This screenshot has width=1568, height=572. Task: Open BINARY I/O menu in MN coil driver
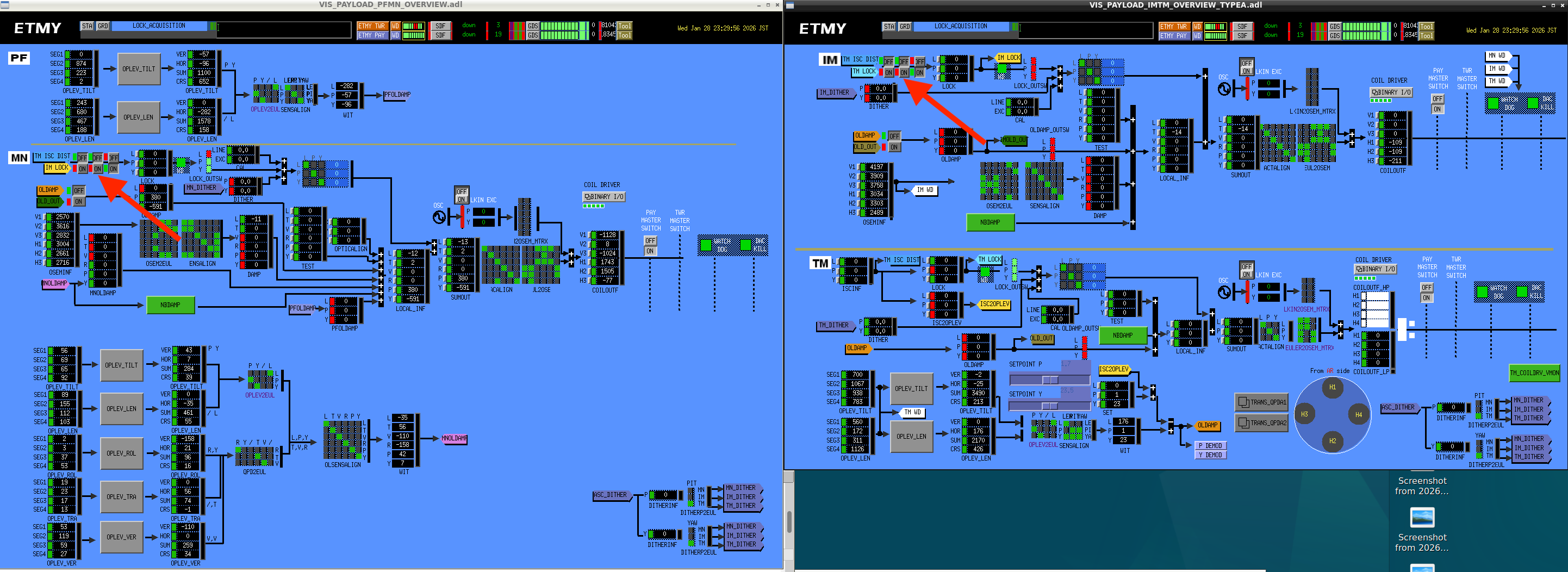click(x=604, y=196)
